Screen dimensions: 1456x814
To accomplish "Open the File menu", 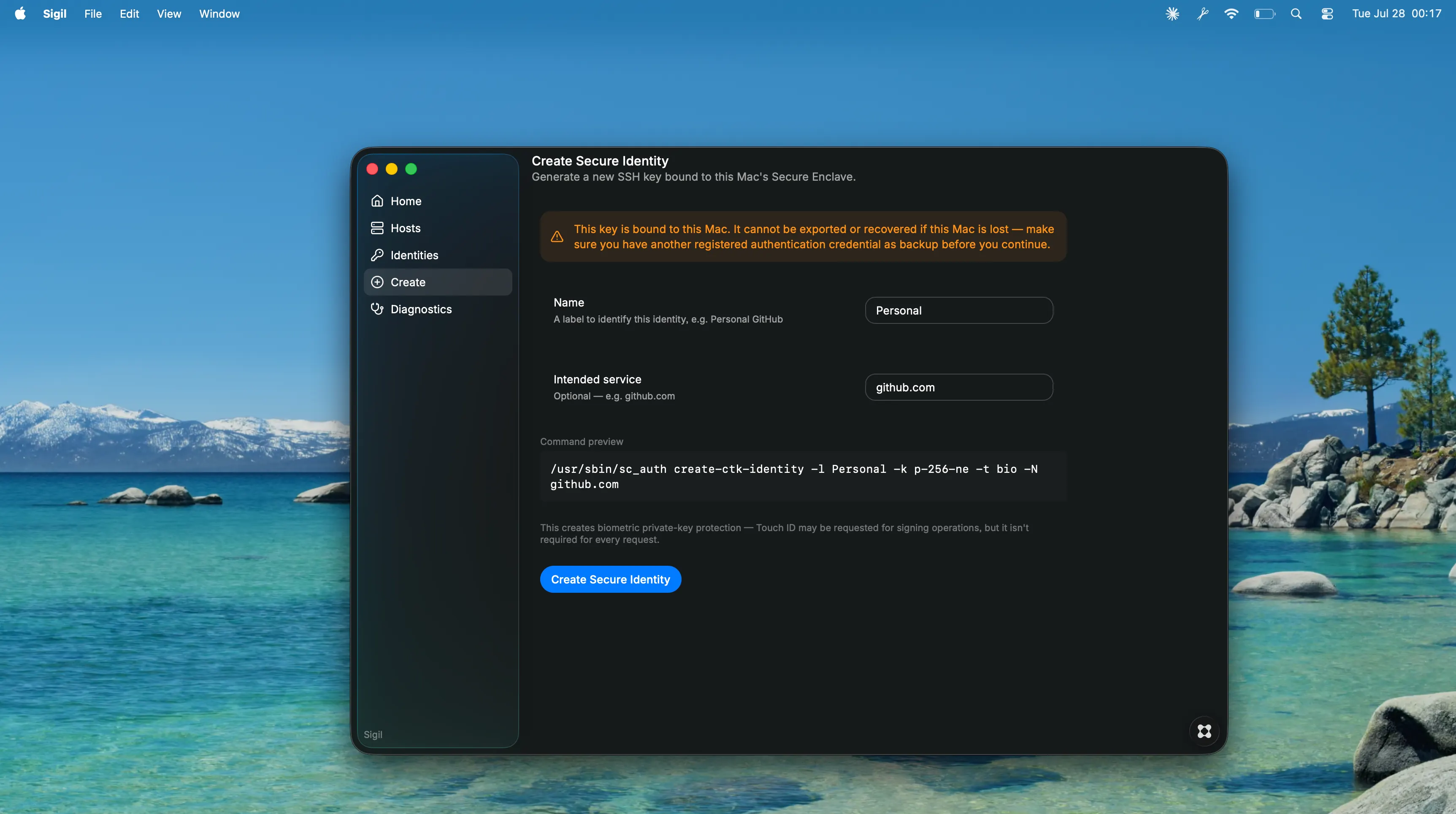I will pyautogui.click(x=93, y=14).
